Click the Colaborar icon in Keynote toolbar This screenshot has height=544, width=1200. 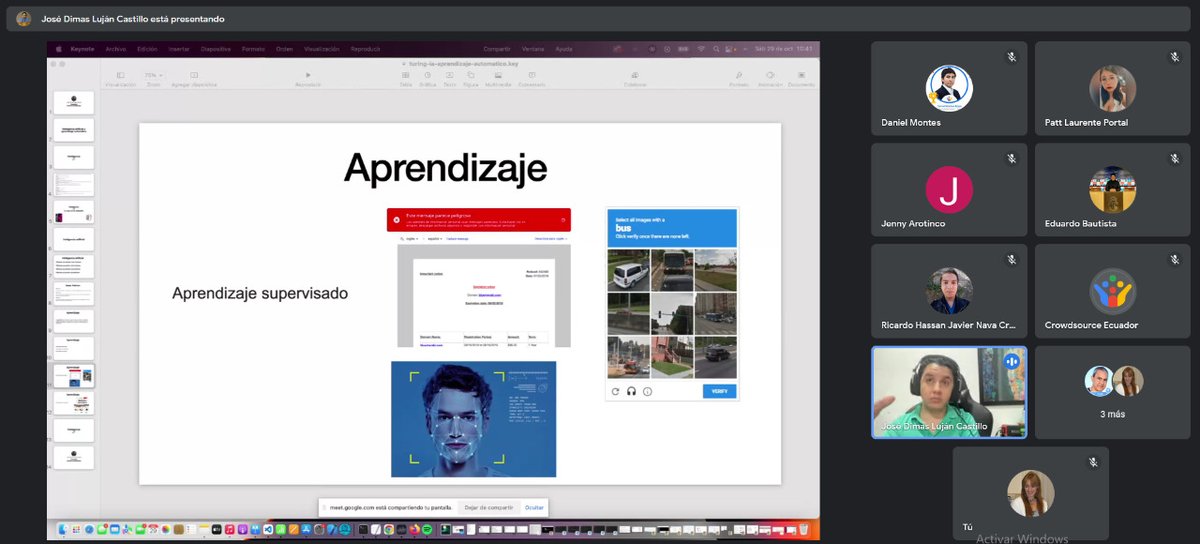tap(635, 75)
